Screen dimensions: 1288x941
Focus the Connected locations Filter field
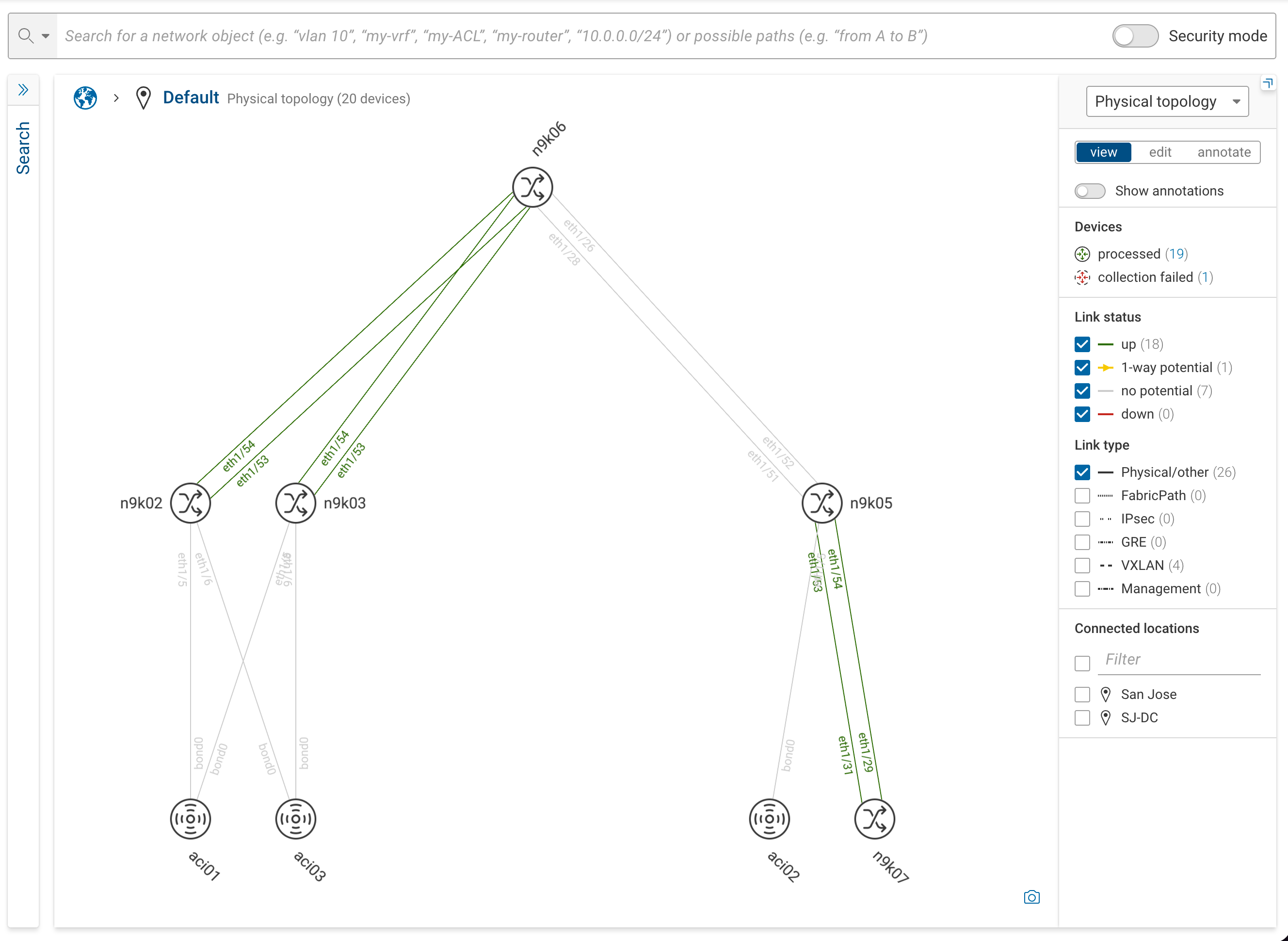(x=1179, y=660)
